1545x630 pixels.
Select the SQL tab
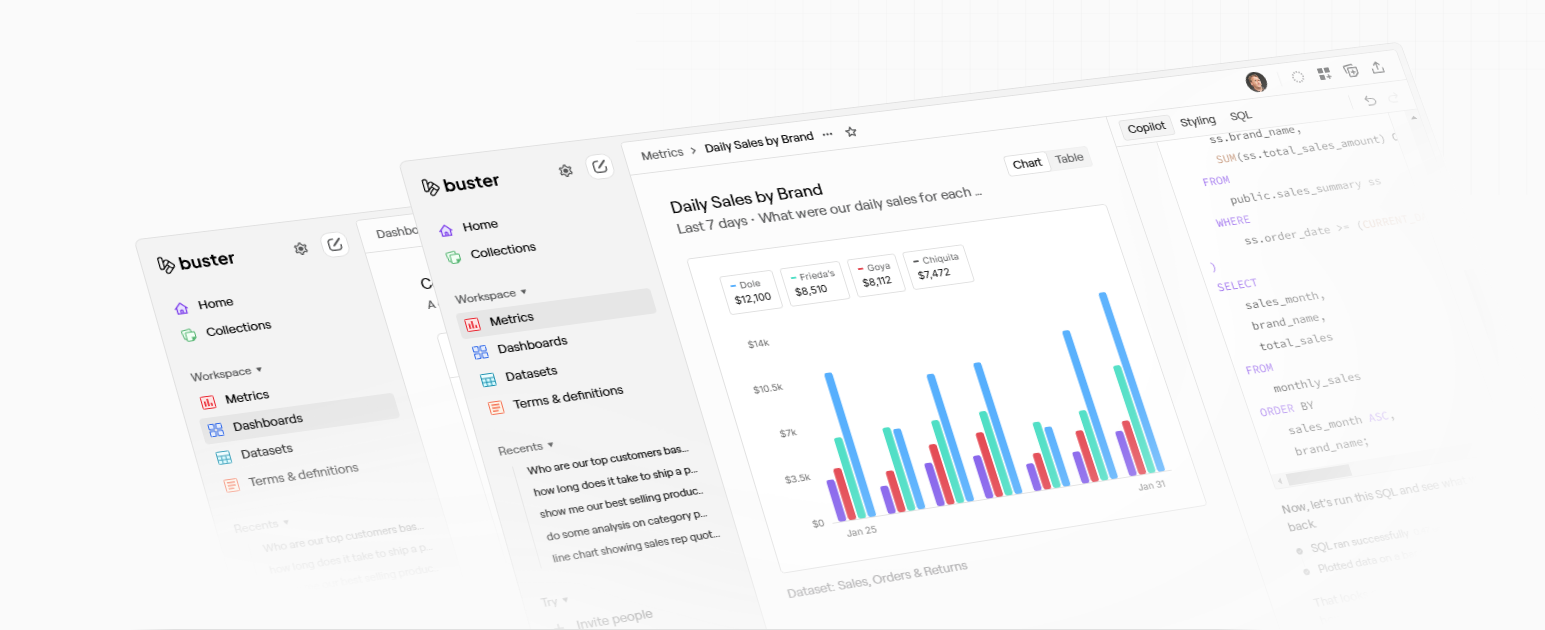[1240, 116]
